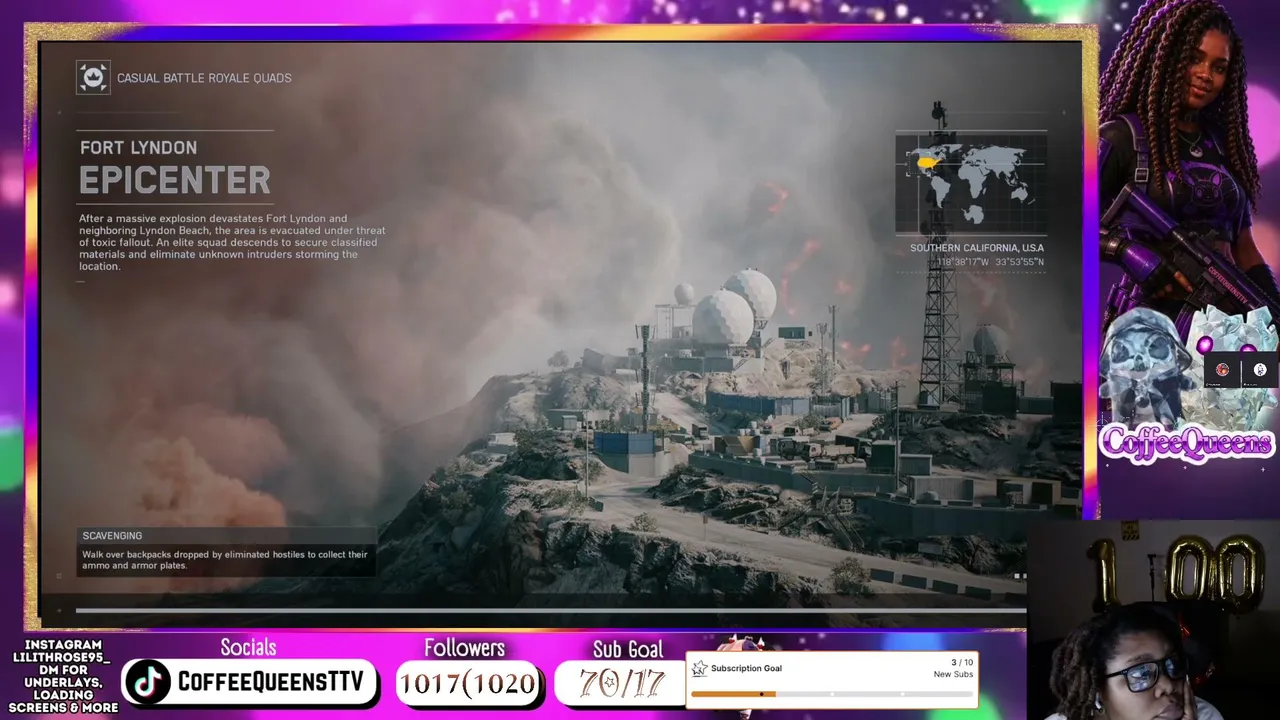Click the "3 / 10" subs counter
1280x720 pixels.
coord(961,662)
